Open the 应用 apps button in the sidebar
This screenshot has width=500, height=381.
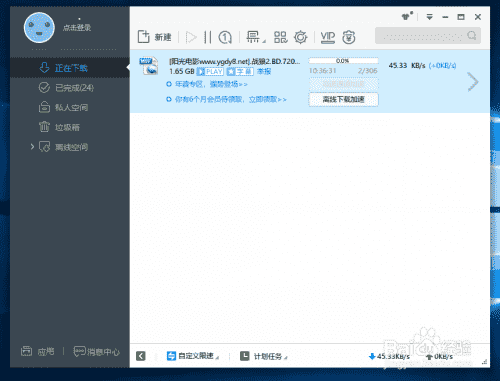click(37, 351)
